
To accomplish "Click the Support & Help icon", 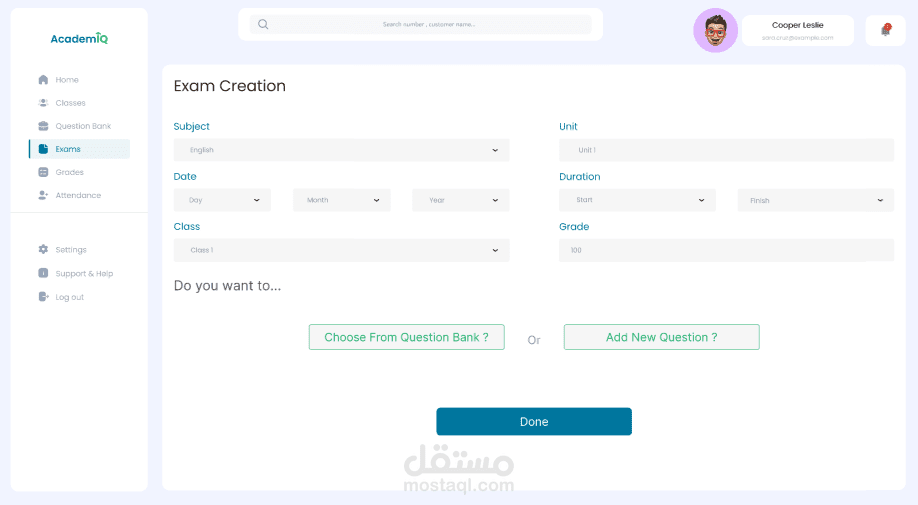I will pos(43,273).
